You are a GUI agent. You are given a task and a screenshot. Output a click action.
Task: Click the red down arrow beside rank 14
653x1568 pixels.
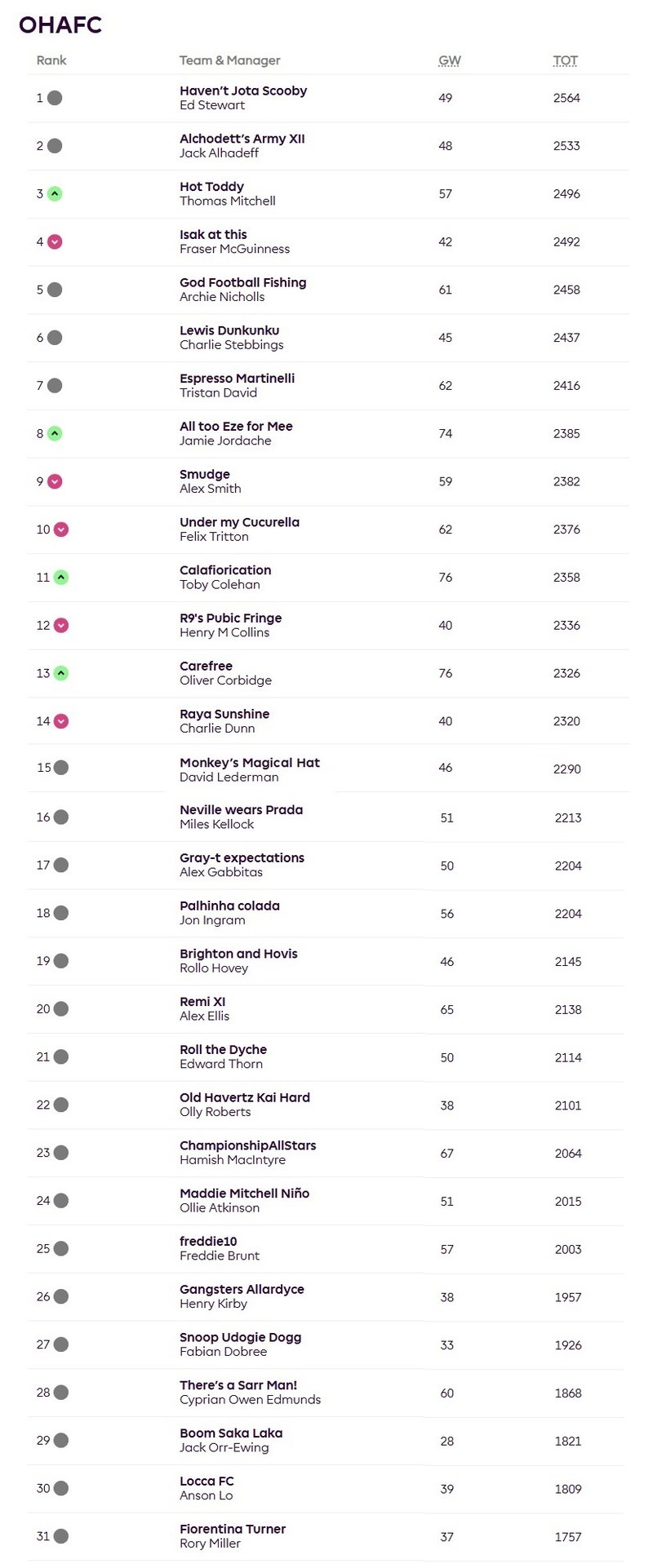61,722
